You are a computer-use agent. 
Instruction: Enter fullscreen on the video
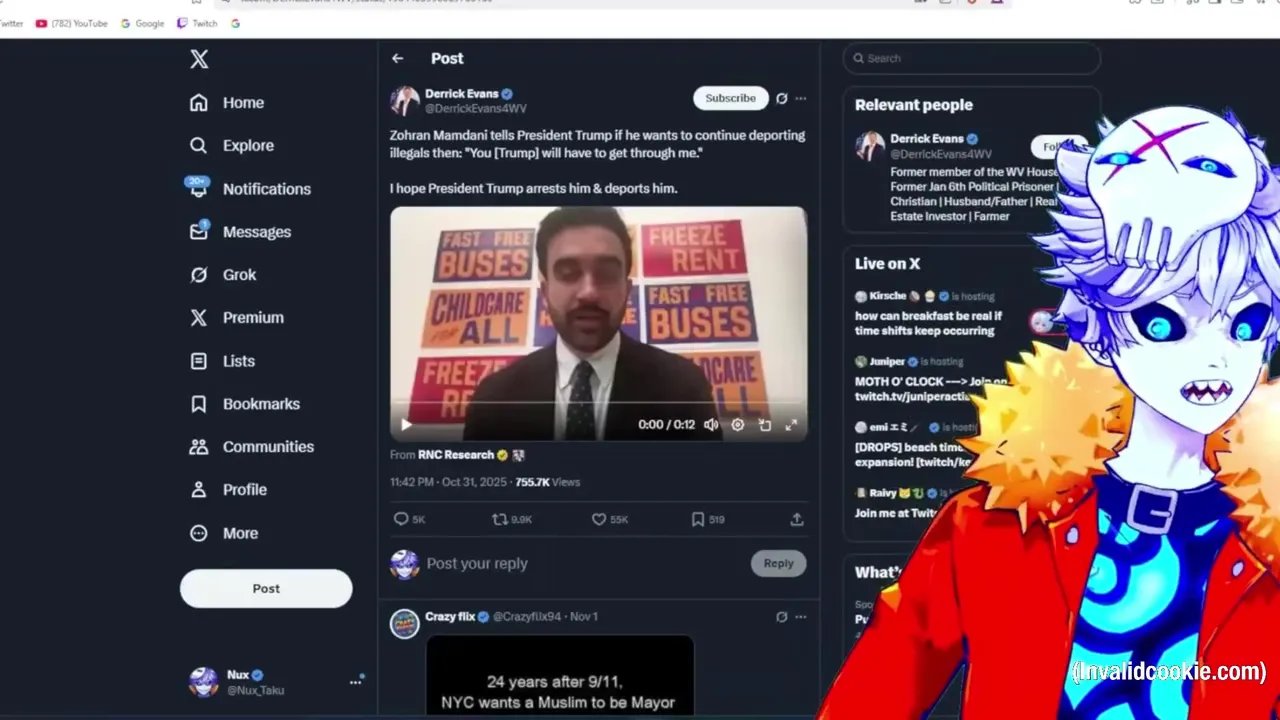(791, 425)
